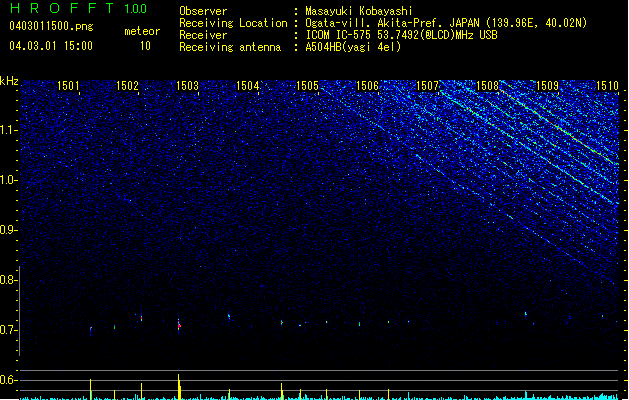Select the filename 0403011500.png
This screenshot has height=400, width=629.
[x=51, y=26]
